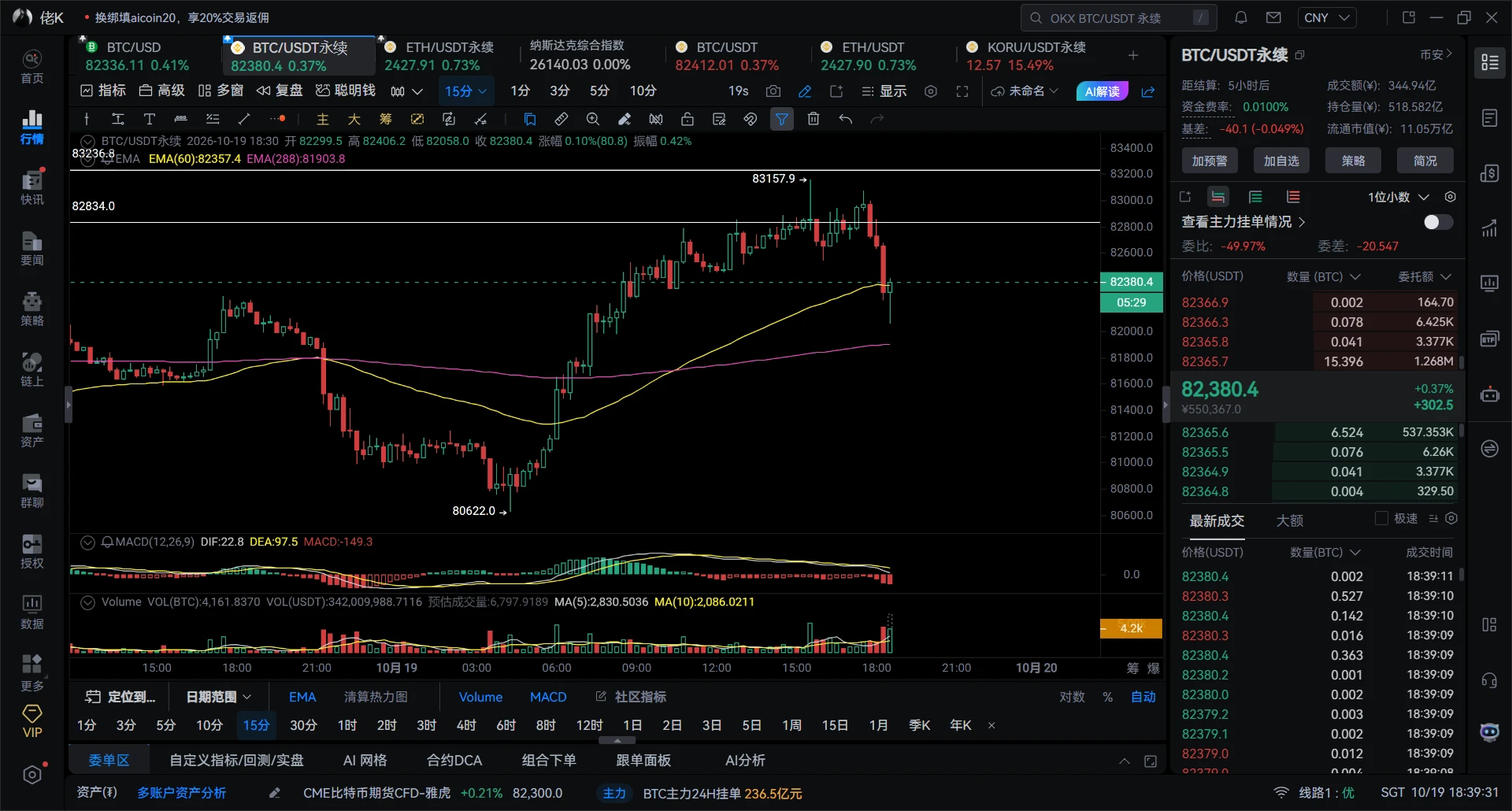Click the lock drawings icon
Image resolution: width=1512 pixels, height=811 pixels.
click(x=687, y=119)
